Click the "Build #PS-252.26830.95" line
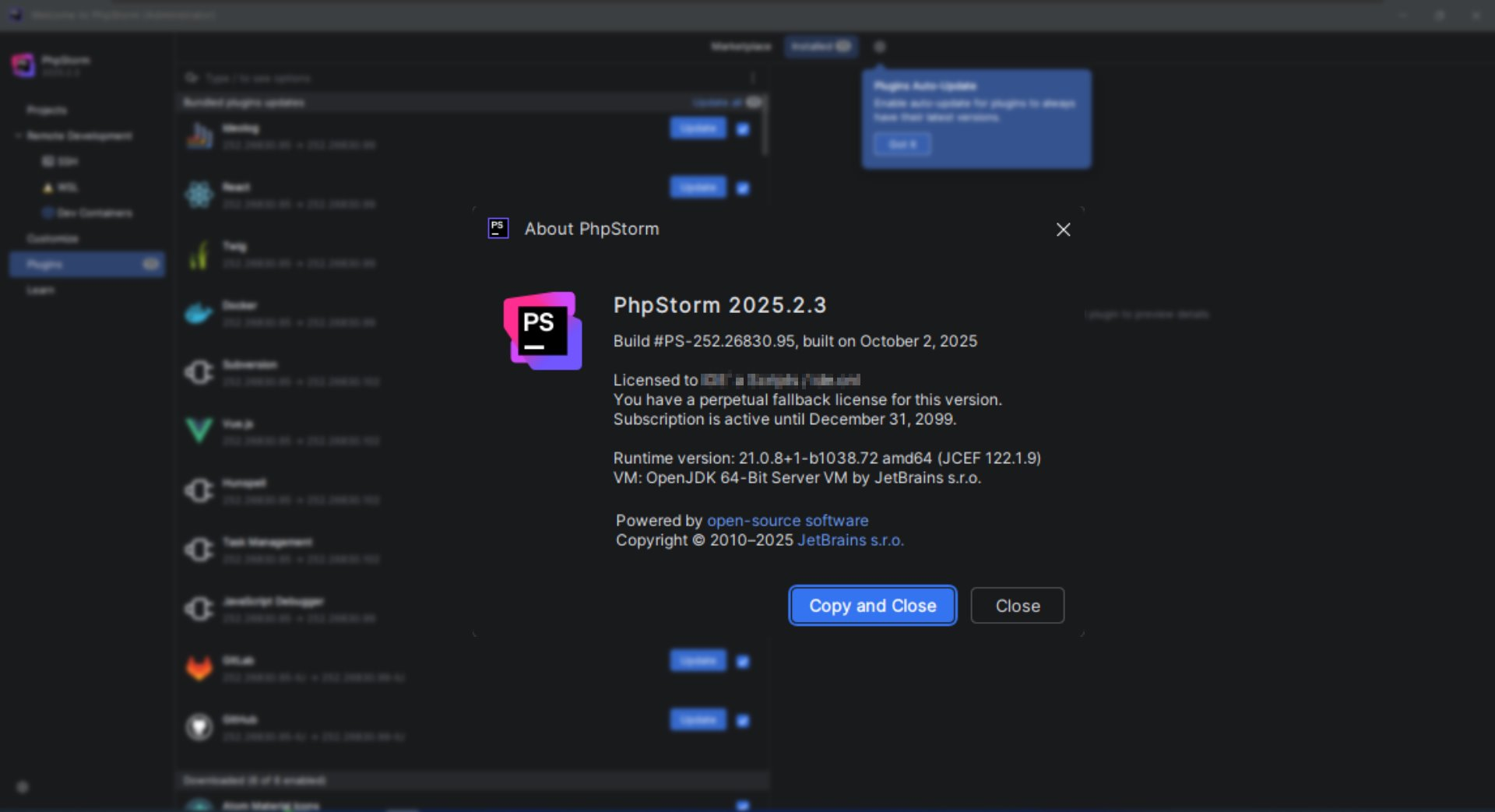Viewport: 1495px width, 812px height. [x=795, y=341]
